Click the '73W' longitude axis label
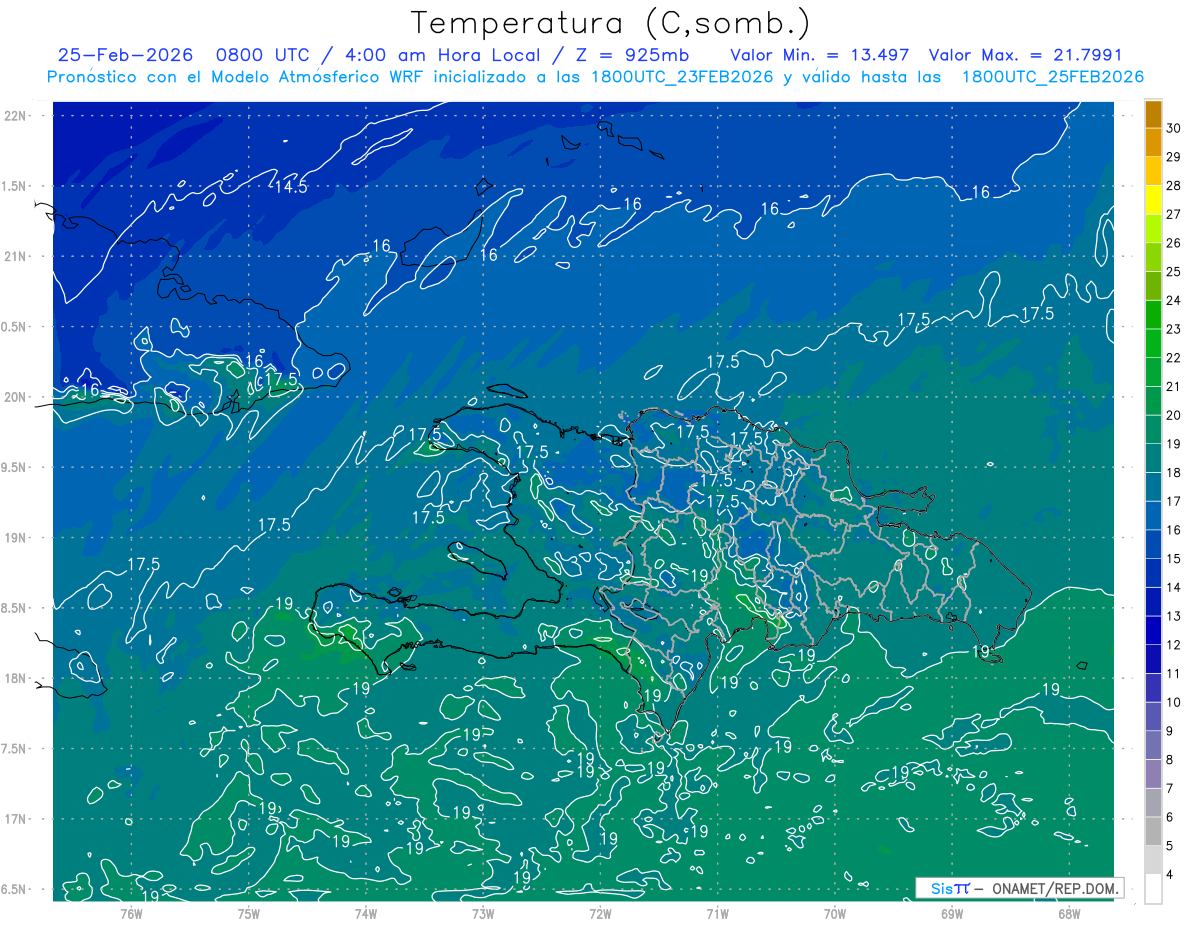Image resolution: width=1200 pixels, height=927 pixels. point(483,913)
